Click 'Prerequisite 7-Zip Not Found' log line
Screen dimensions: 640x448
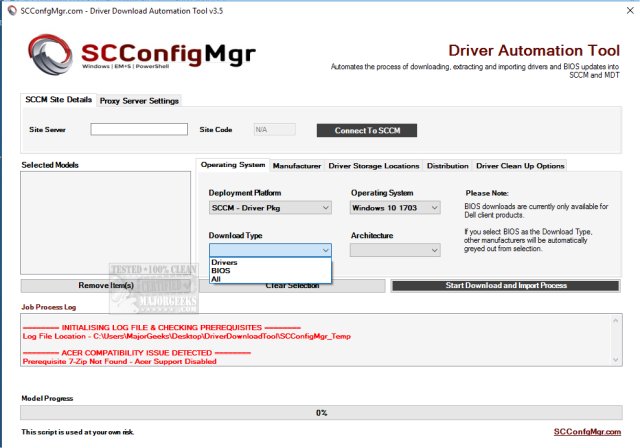pyautogui.click(x=120, y=362)
